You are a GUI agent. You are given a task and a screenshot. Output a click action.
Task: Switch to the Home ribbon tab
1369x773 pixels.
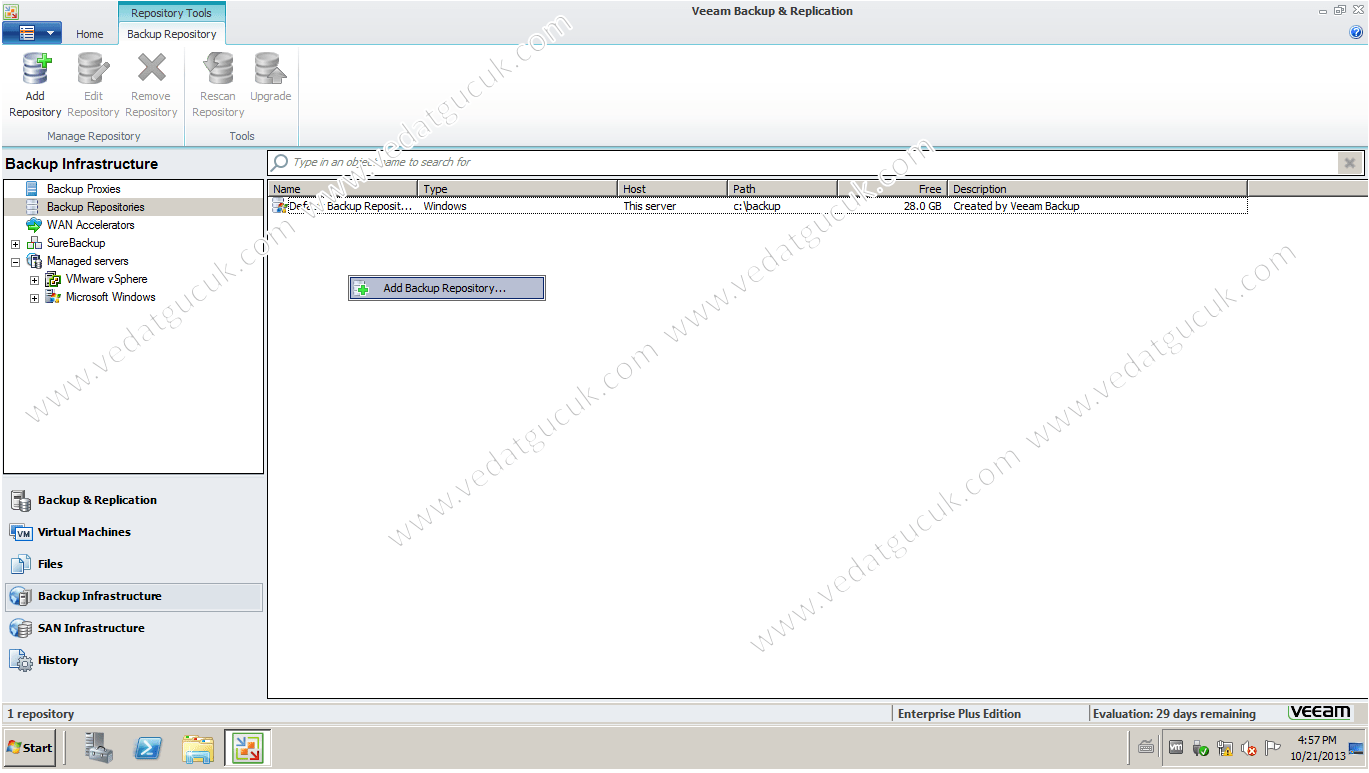90,34
